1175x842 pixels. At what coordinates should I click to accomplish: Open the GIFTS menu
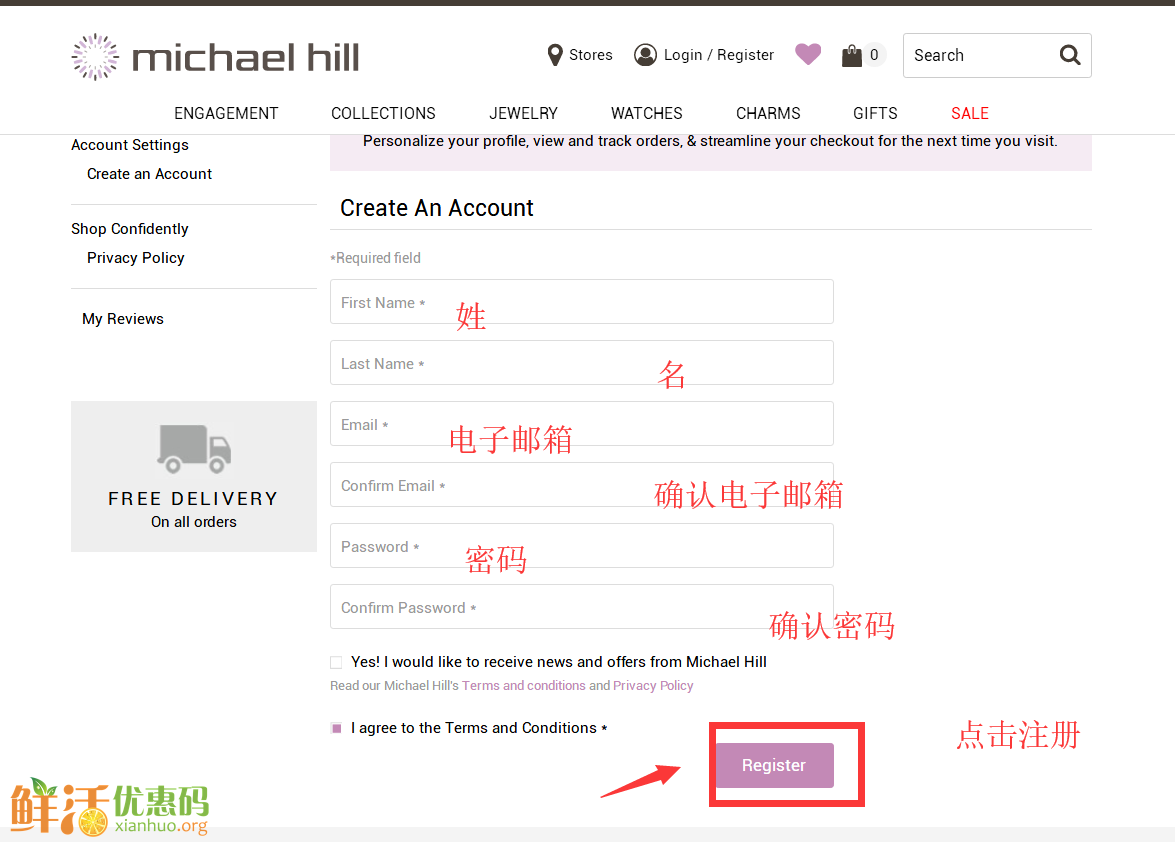[875, 113]
